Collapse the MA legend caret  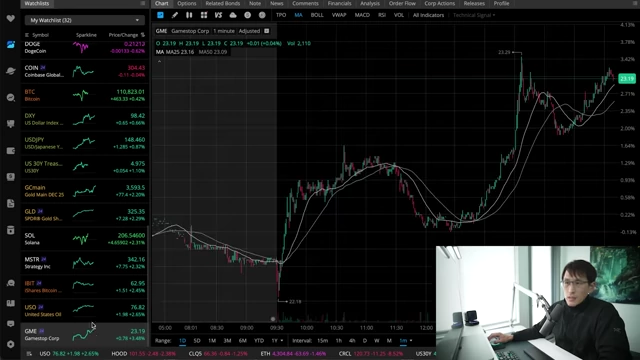159,61
